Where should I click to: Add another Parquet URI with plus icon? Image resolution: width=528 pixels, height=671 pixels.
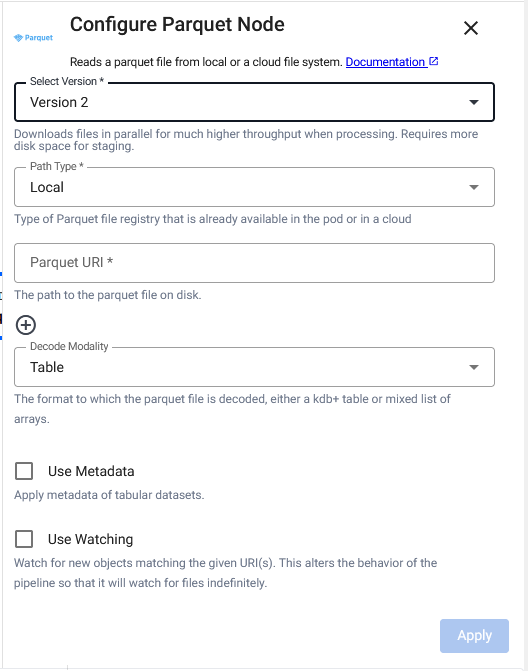click(26, 325)
